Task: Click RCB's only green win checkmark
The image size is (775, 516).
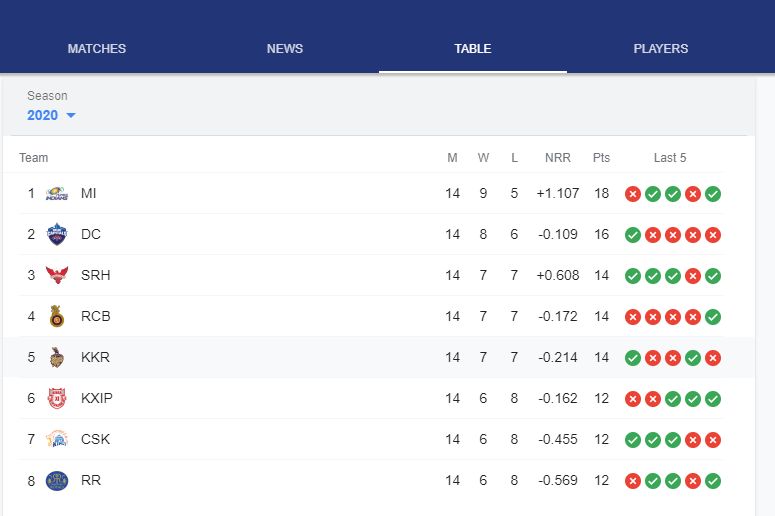Action: (x=713, y=317)
